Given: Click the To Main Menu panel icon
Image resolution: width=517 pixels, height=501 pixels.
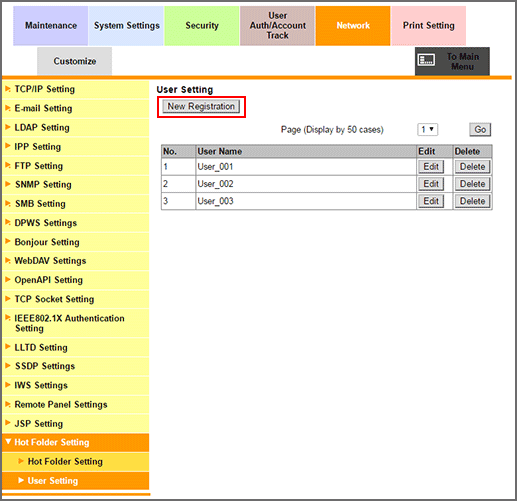Looking at the screenshot, I should pos(426,60).
